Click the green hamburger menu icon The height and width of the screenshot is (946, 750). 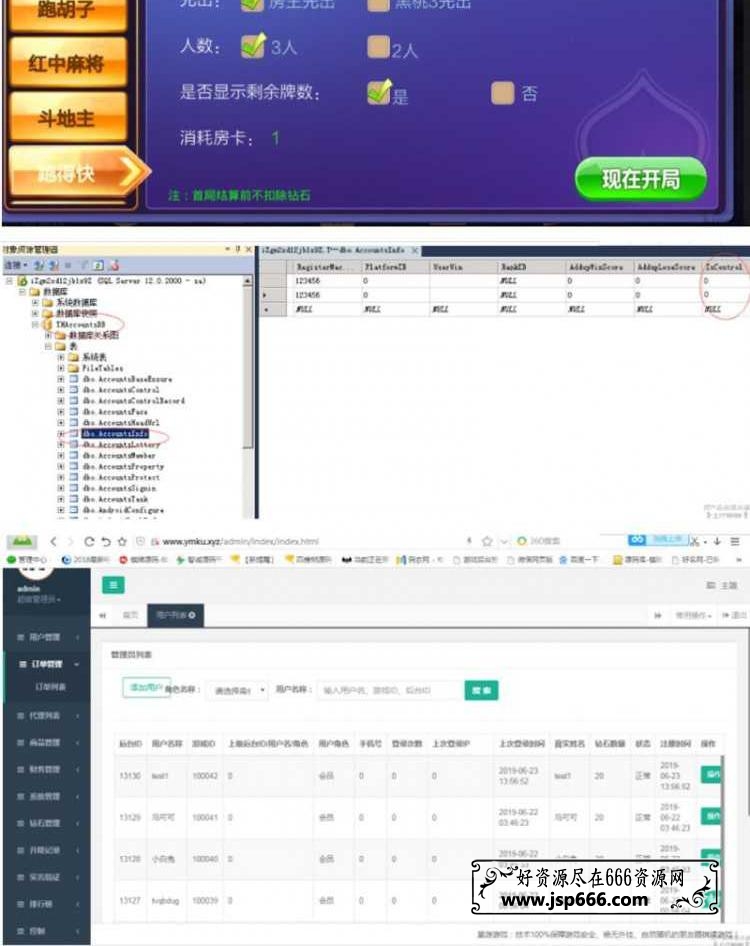pos(113,585)
